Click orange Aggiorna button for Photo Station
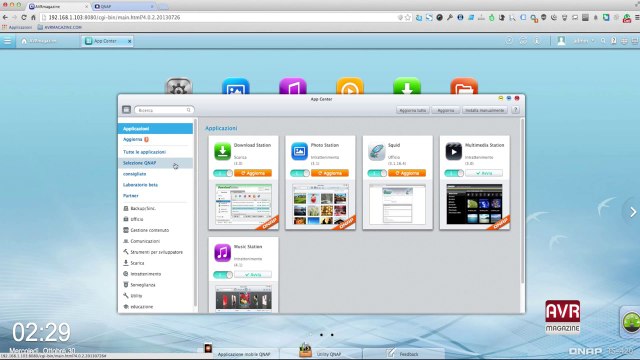The height and width of the screenshot is (360, 640). tap(330, 173)
